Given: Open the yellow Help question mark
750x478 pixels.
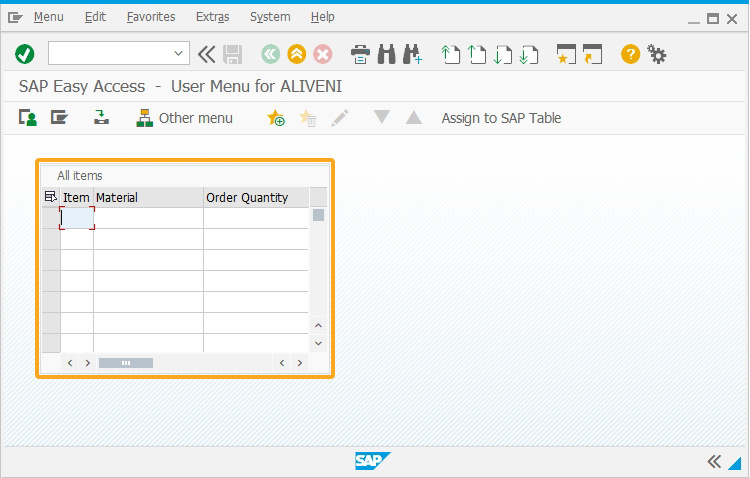Looking at the screenshot, I should [630, 54].
